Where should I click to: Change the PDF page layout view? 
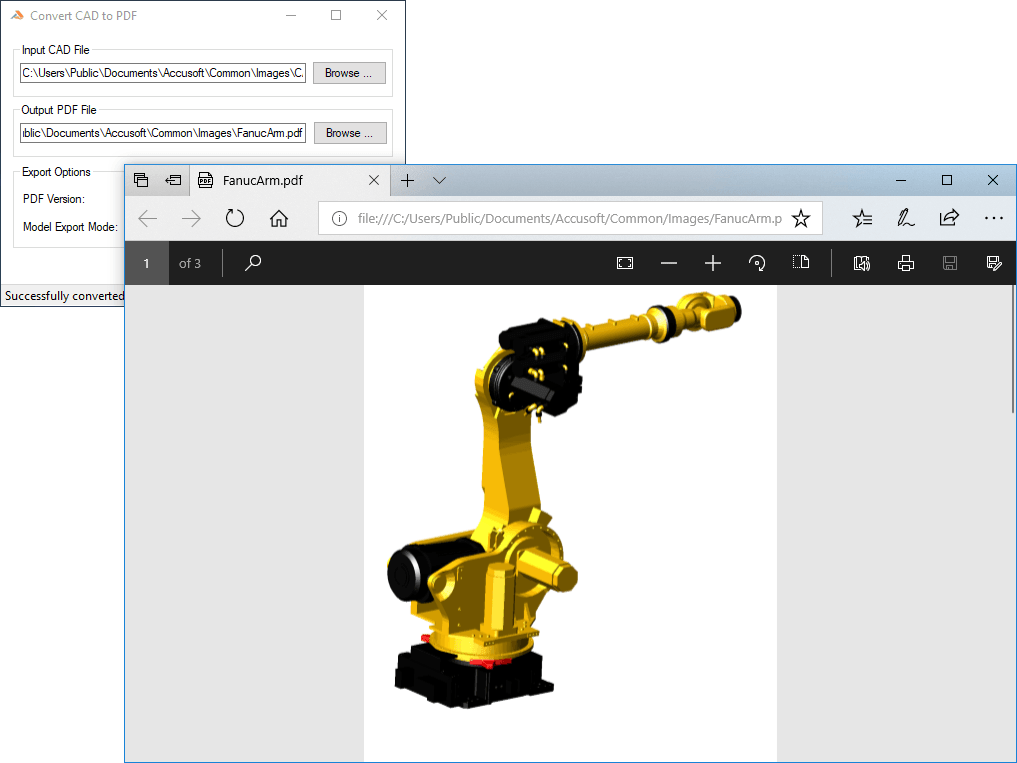(x=801, y=262)
